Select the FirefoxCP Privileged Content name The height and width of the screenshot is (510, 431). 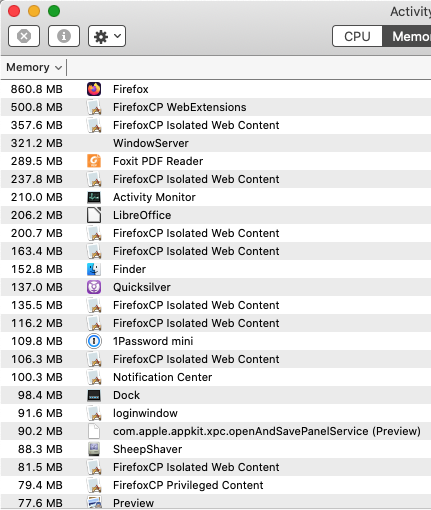click(188, 485)
